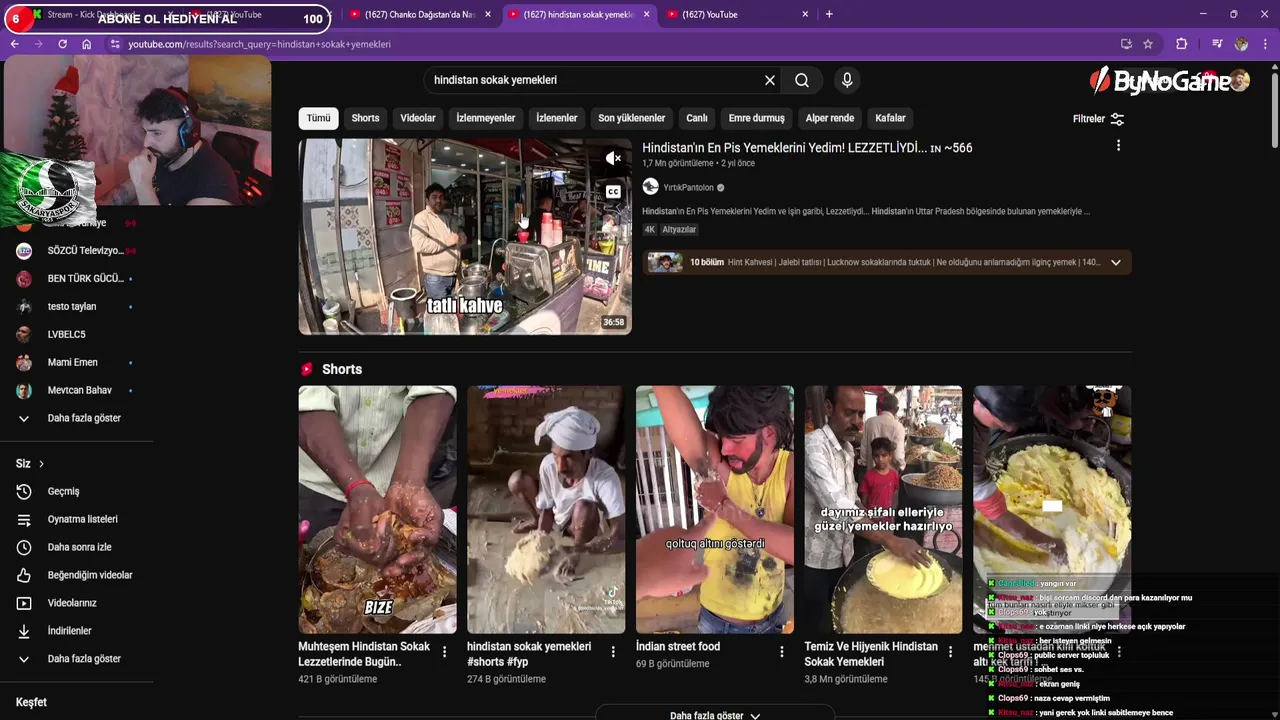The image size is (1280, 720).
Task: Open the Indian street food short thumbnail
Action: pos(715,509)
